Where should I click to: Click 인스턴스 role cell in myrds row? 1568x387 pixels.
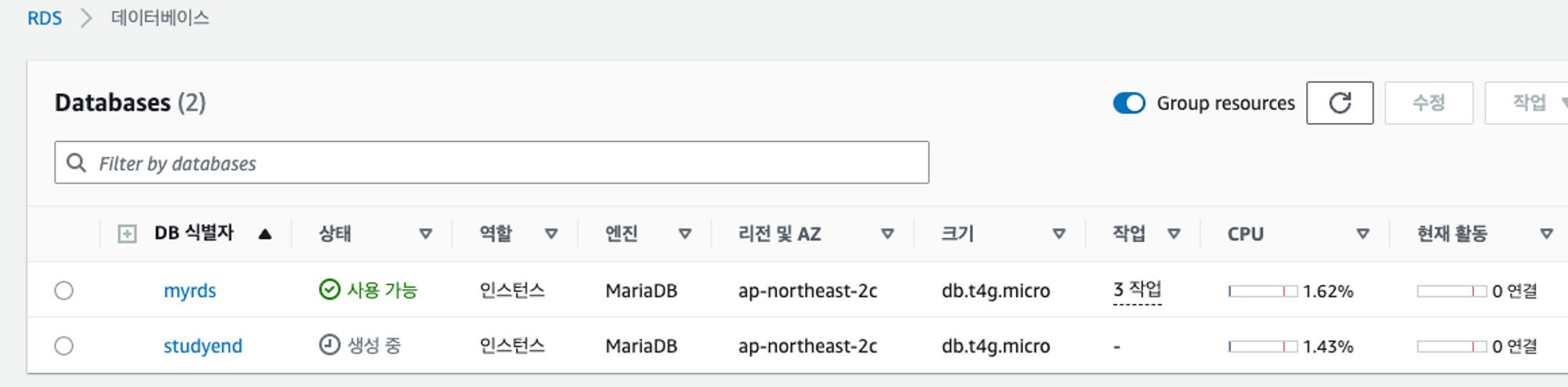(512, 291)
